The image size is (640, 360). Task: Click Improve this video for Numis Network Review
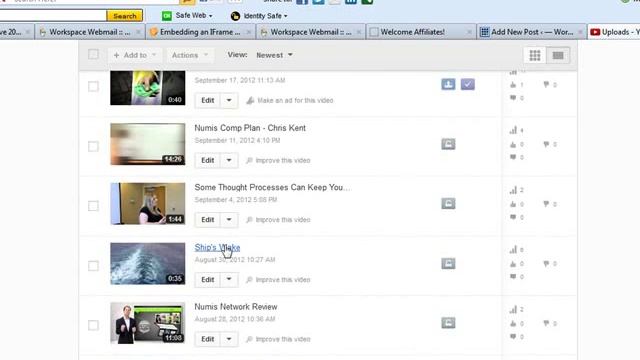point(282,339)
